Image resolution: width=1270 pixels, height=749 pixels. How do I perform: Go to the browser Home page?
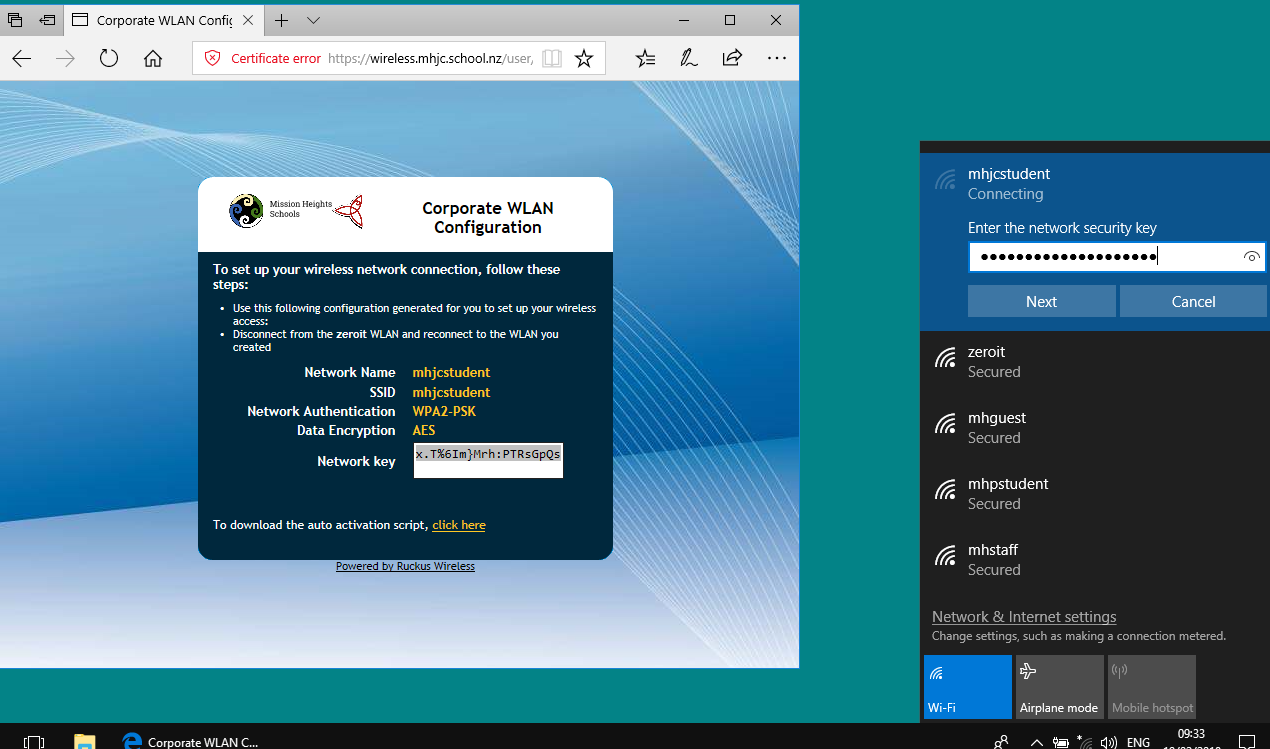click(153, 59)
